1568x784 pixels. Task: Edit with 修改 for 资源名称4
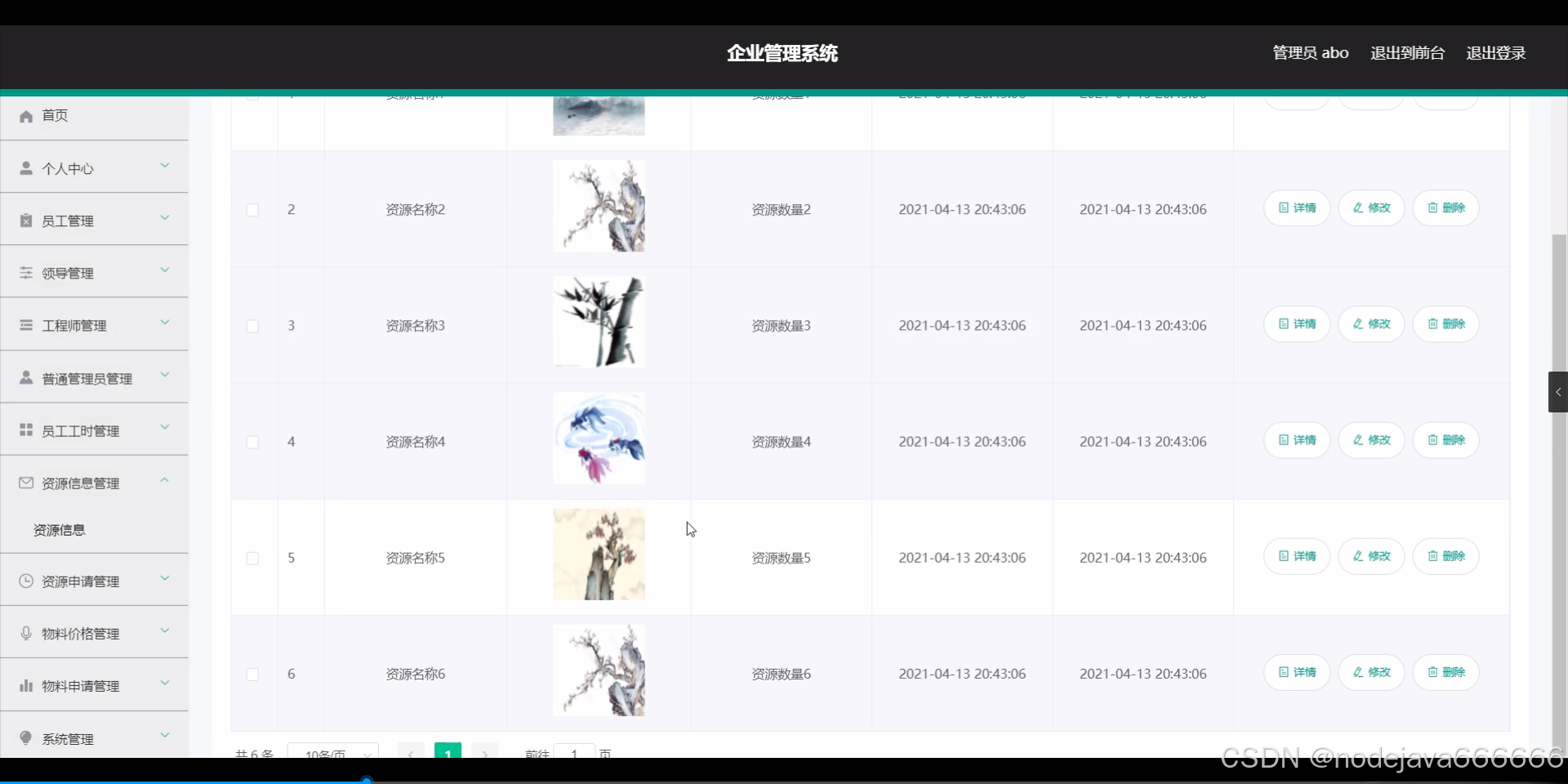coord(1371,440)
